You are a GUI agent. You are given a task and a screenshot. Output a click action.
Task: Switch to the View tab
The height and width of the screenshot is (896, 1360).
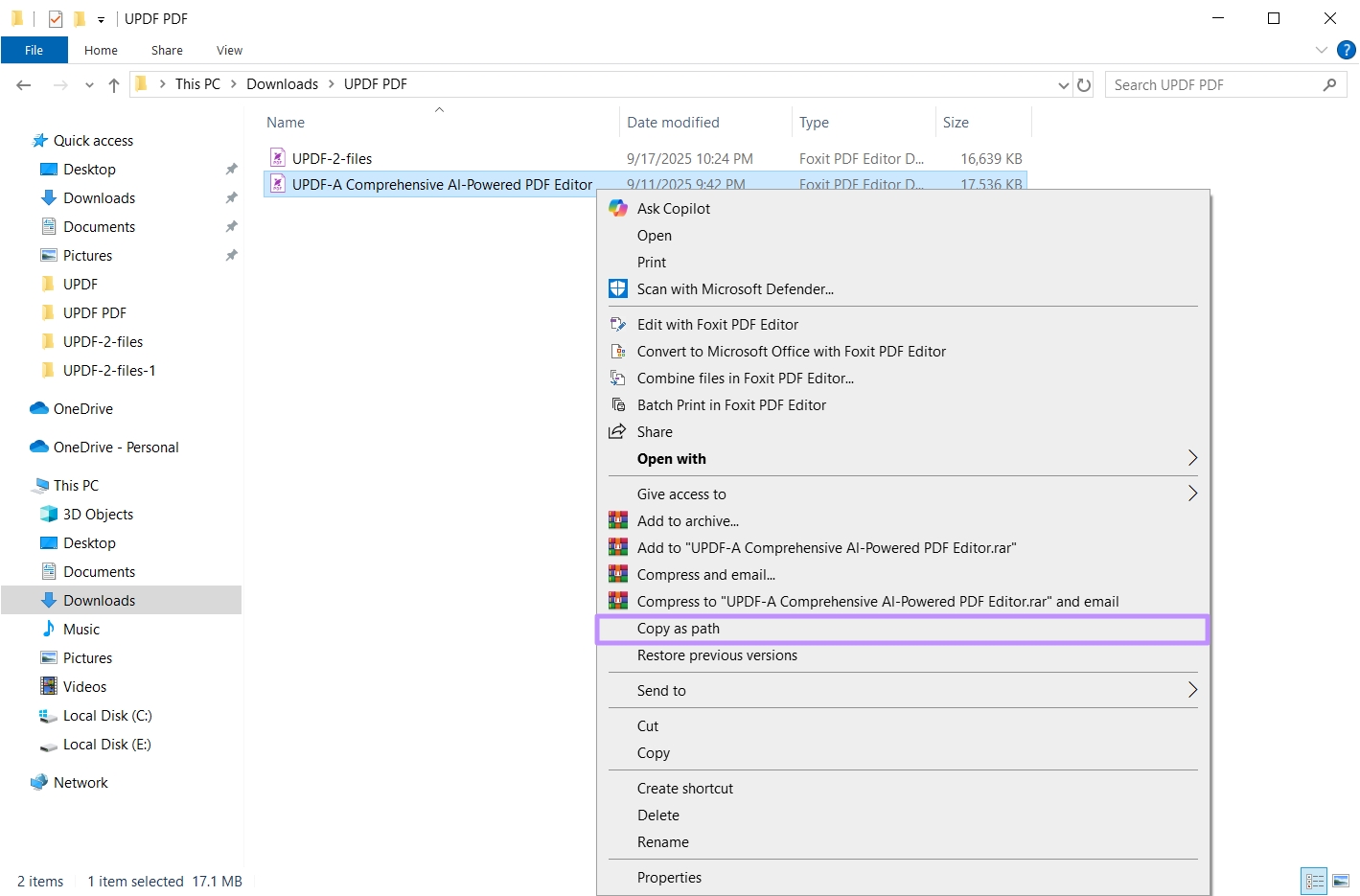[228, 50]
